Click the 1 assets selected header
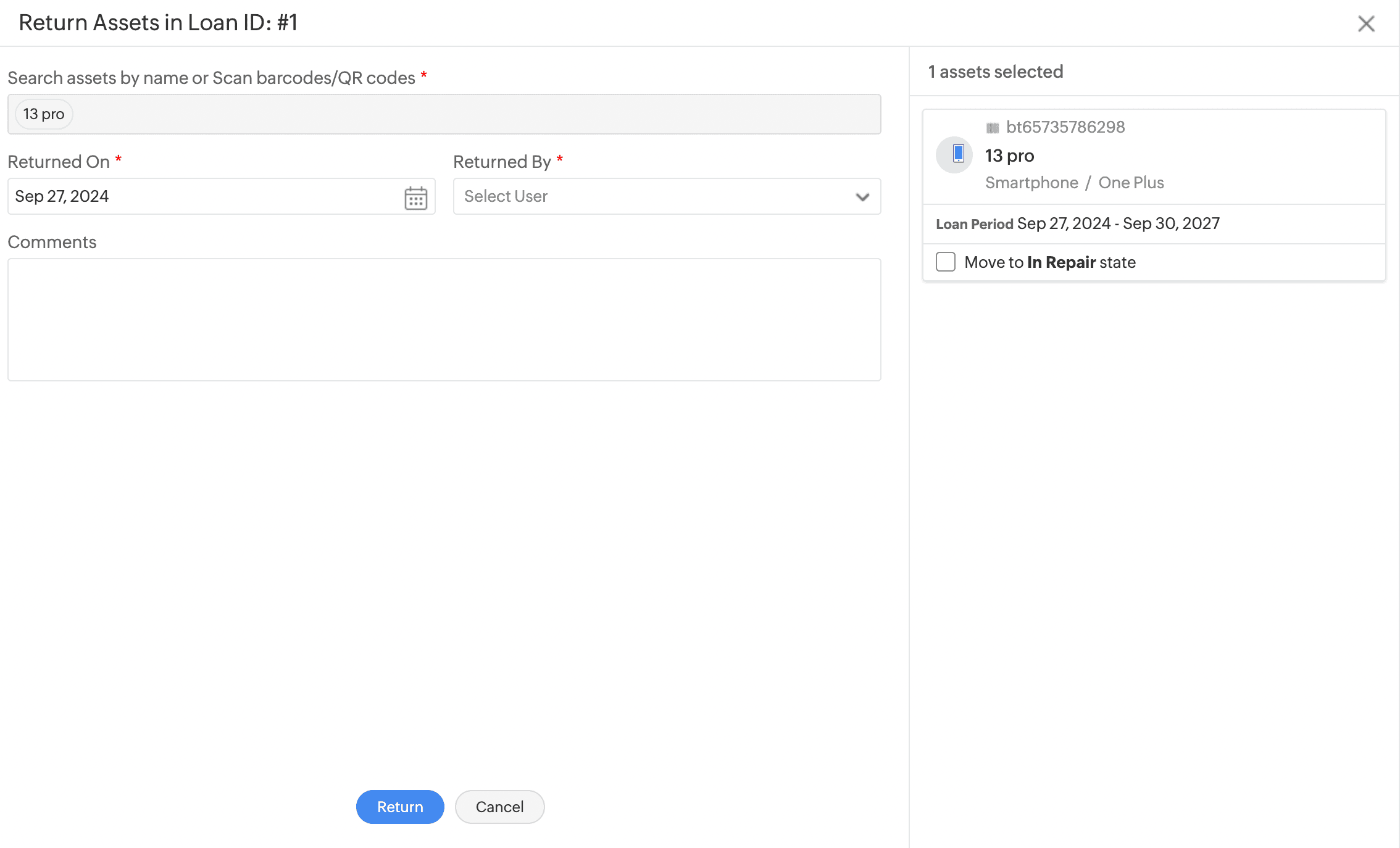 coord(995,72)
